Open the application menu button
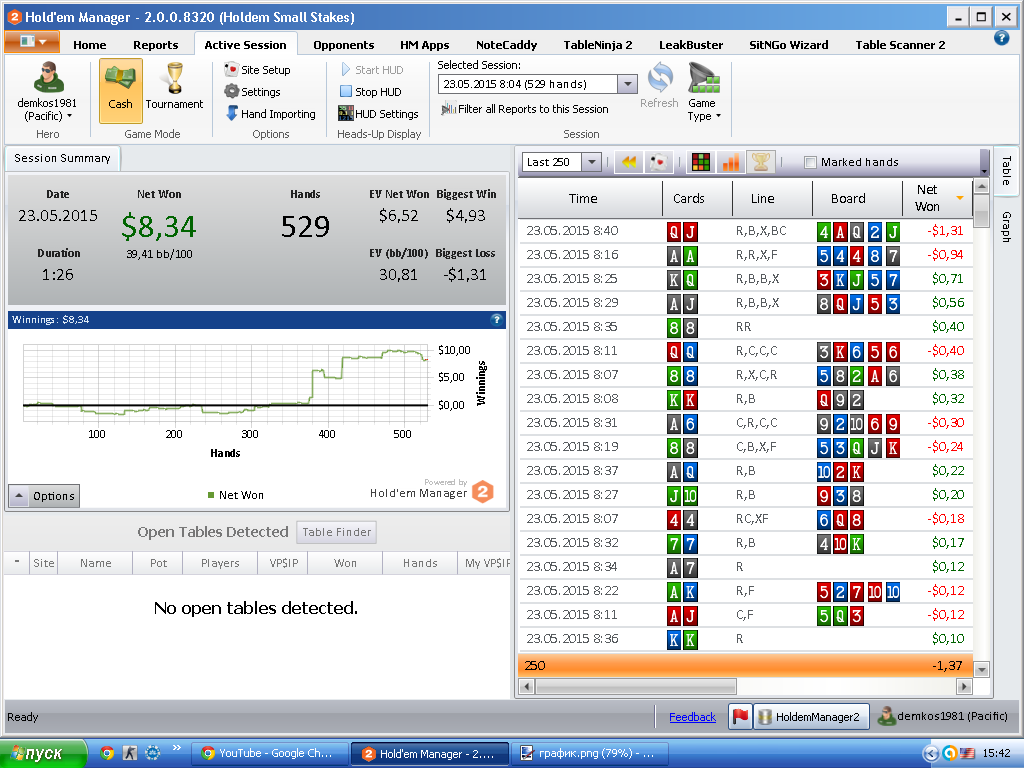Viewport: 1024px width, 768px height. [32, 41]
